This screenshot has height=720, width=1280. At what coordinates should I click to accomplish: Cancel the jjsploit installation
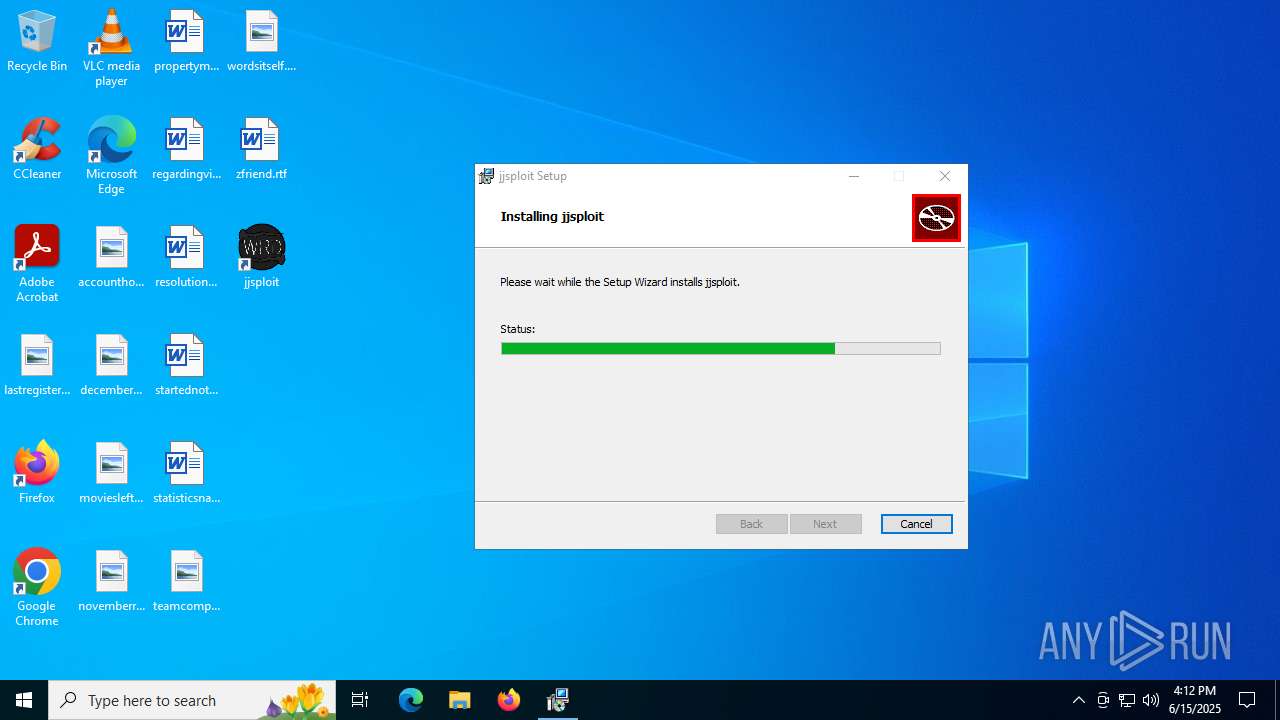click(x=916, y=524)
